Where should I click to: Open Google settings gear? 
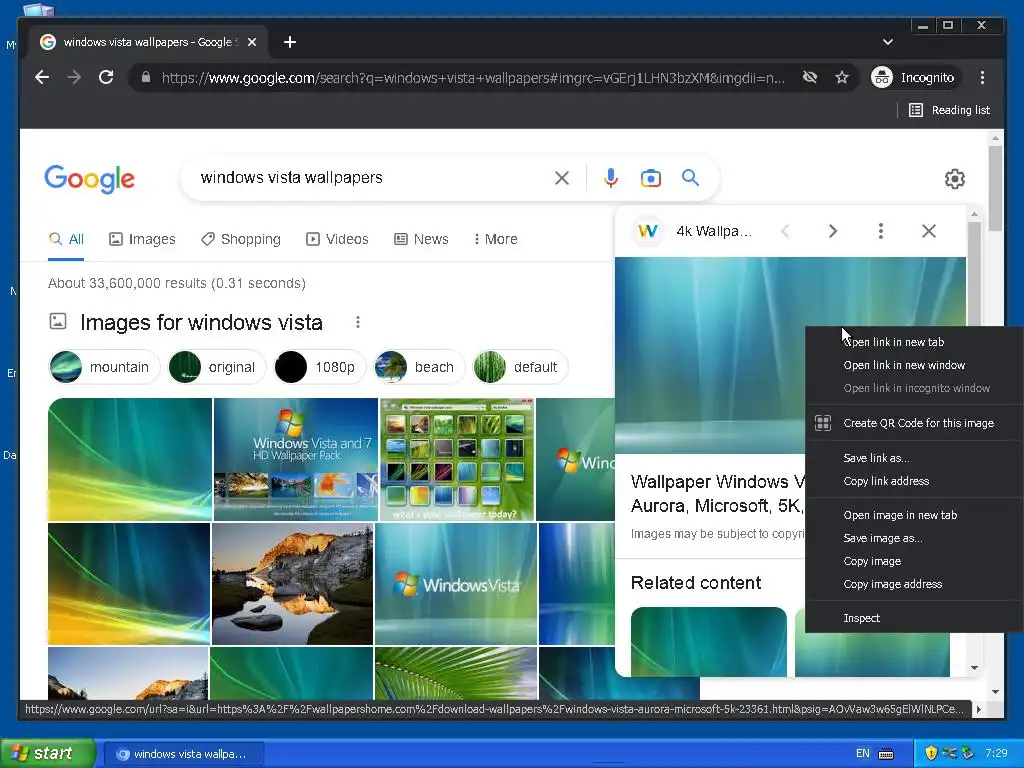click(955, 179)
